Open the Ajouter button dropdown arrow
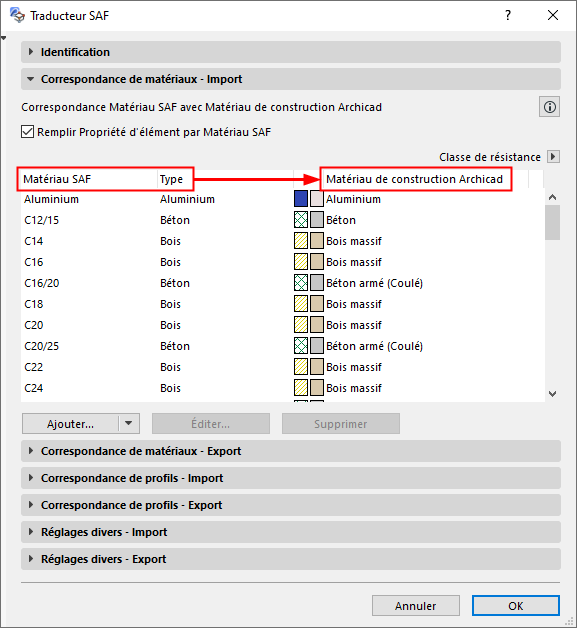Viewport: 577px width, 628px height. [129, 423]
